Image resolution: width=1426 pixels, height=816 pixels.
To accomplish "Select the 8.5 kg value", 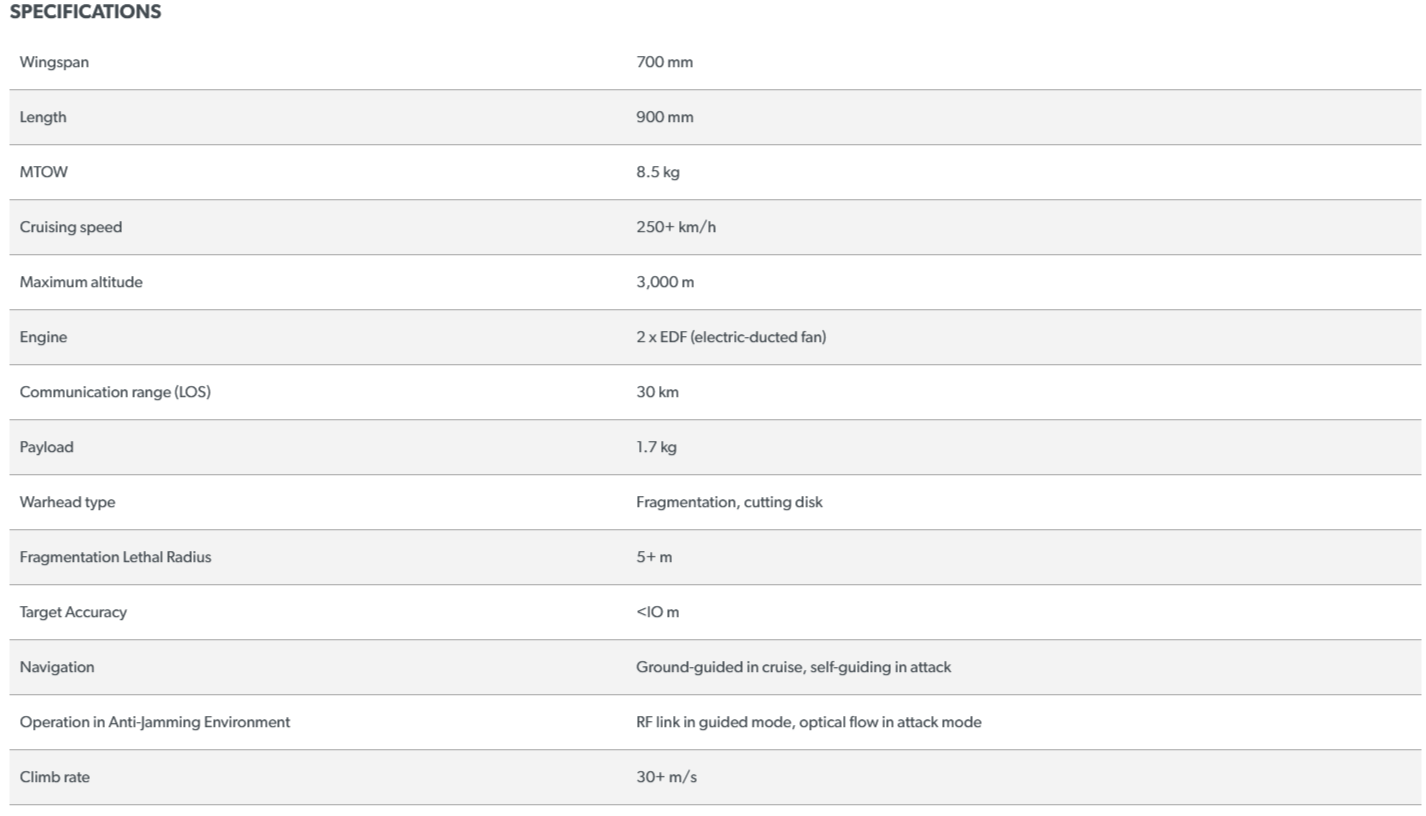I will click(657, 172).
